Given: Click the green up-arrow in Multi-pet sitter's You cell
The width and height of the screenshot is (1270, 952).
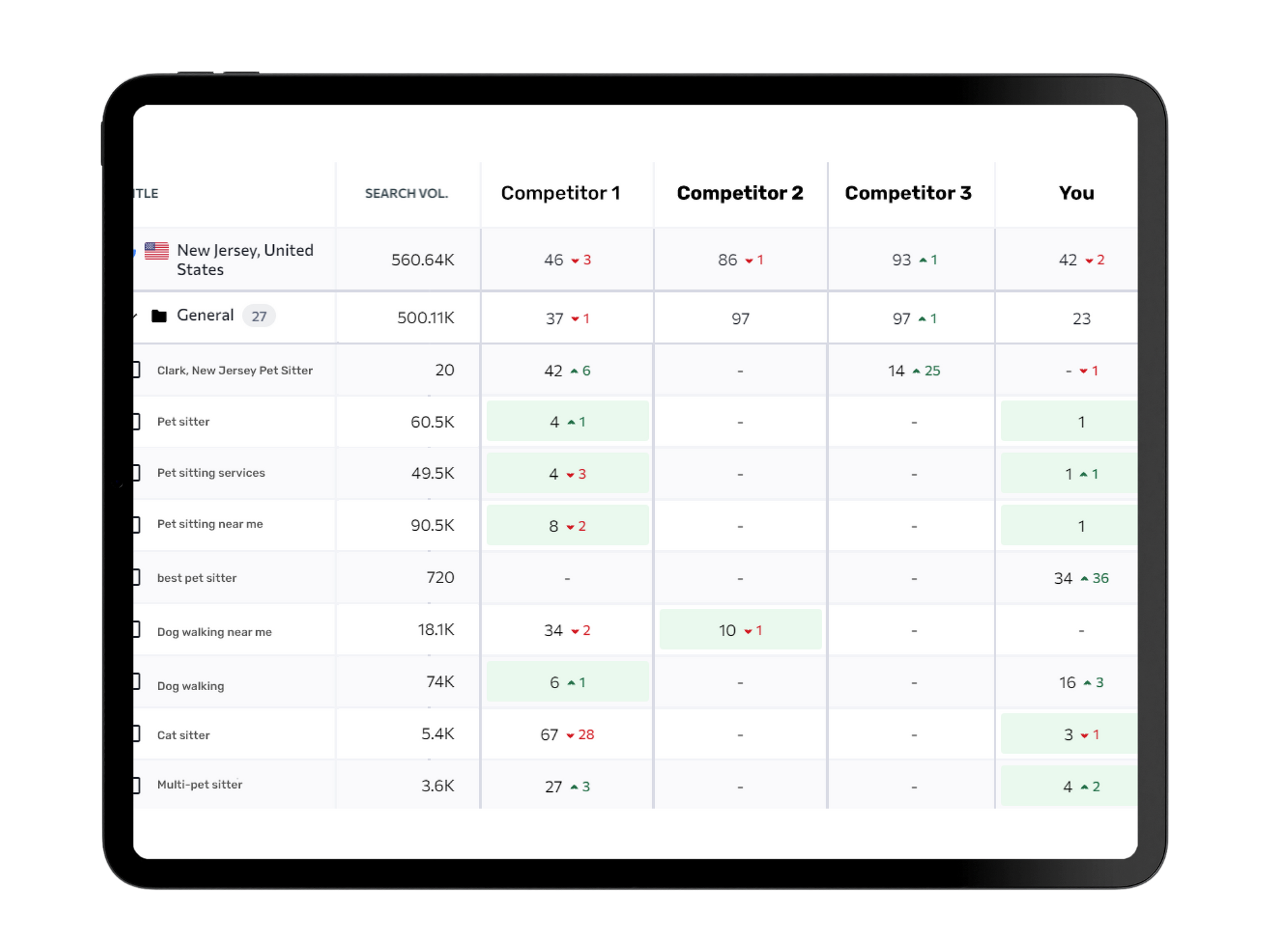Looking at the screenshot, I should coord(1086,786).
